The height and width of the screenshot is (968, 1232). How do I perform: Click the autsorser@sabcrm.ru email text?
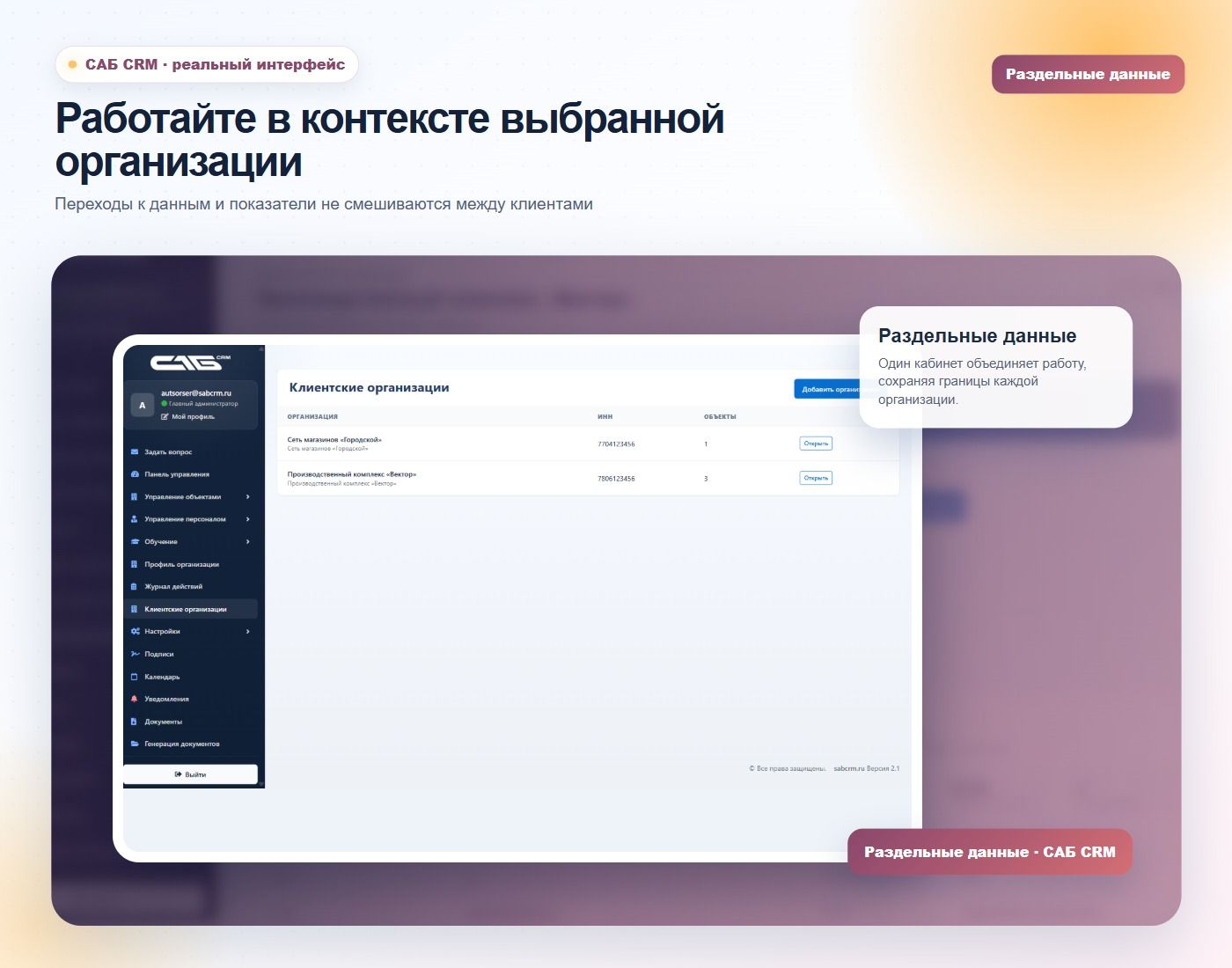click(196, 393)
